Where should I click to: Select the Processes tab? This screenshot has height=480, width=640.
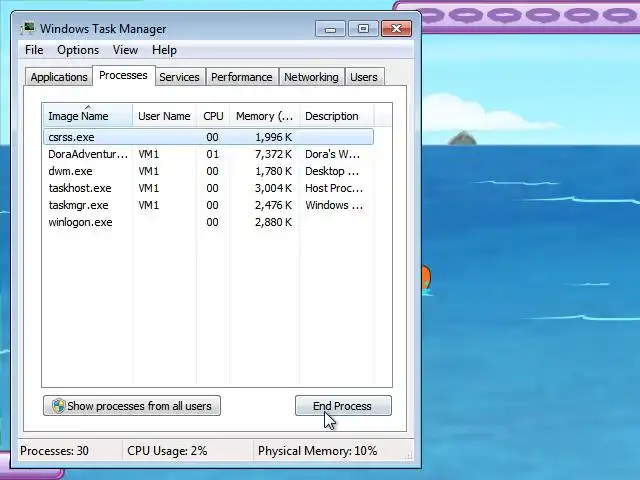[x=123, y=76]
